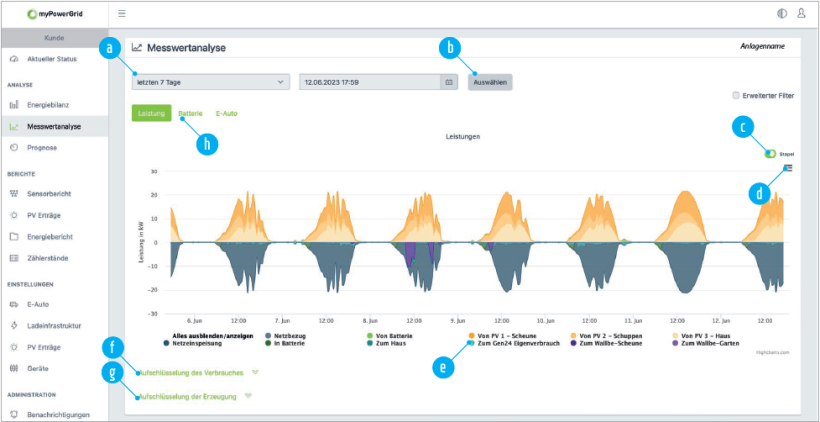The image size is (820, 422).
Task: Open the 'letzten 7 Tage' dropdown
Action: (209, 82)
